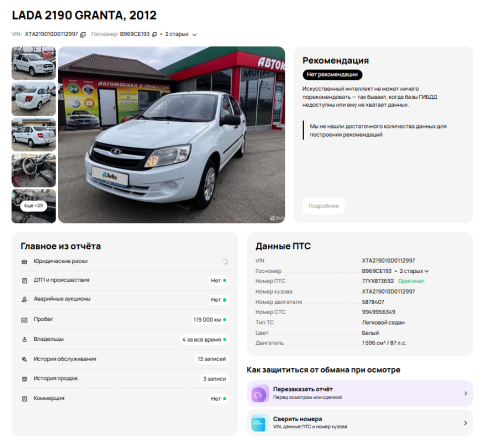
Task: Expand '2 старых' dropdown under title
Action: (x=181, y=34)
